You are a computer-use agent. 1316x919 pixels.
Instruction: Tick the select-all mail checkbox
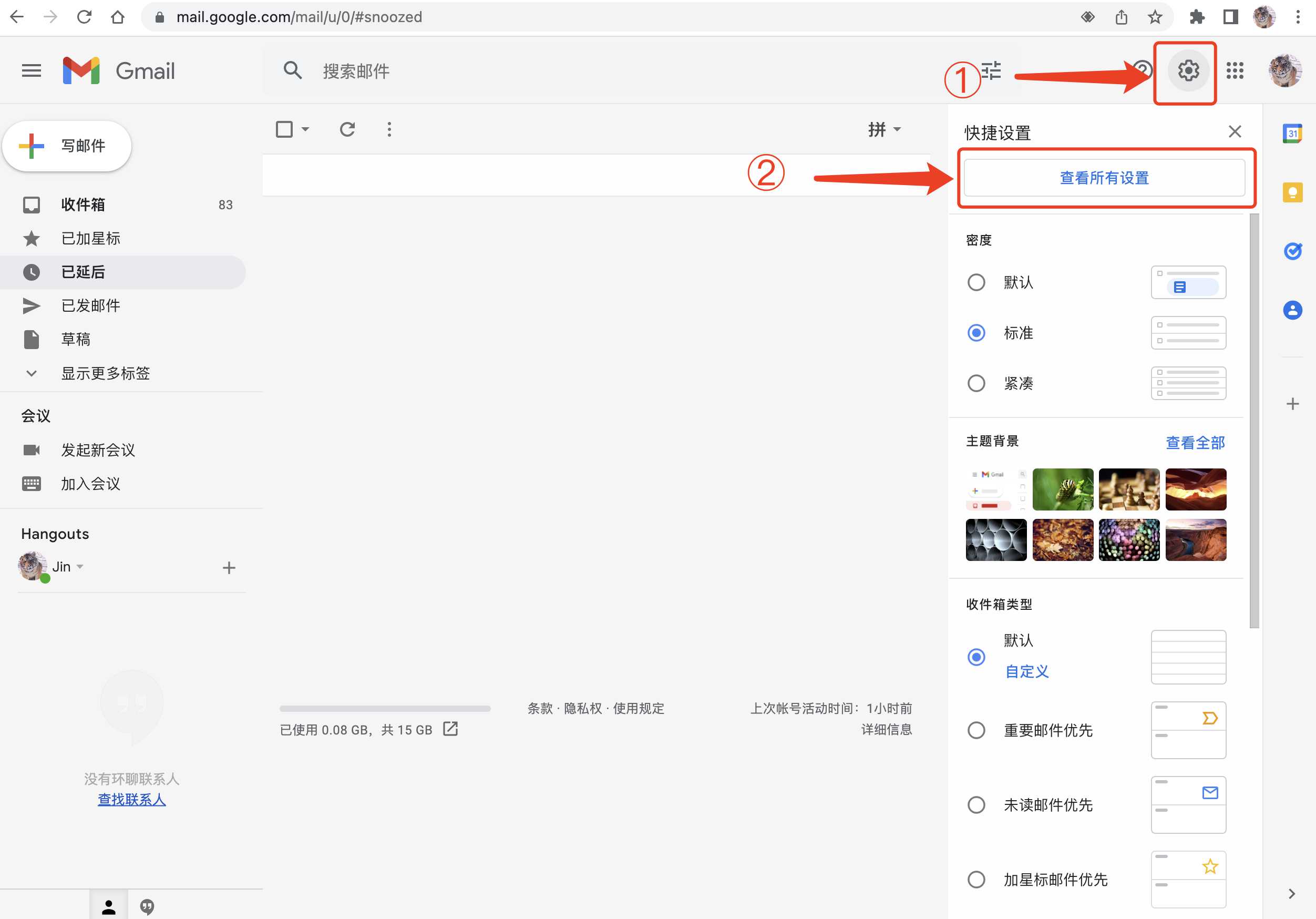coord(284,129)
